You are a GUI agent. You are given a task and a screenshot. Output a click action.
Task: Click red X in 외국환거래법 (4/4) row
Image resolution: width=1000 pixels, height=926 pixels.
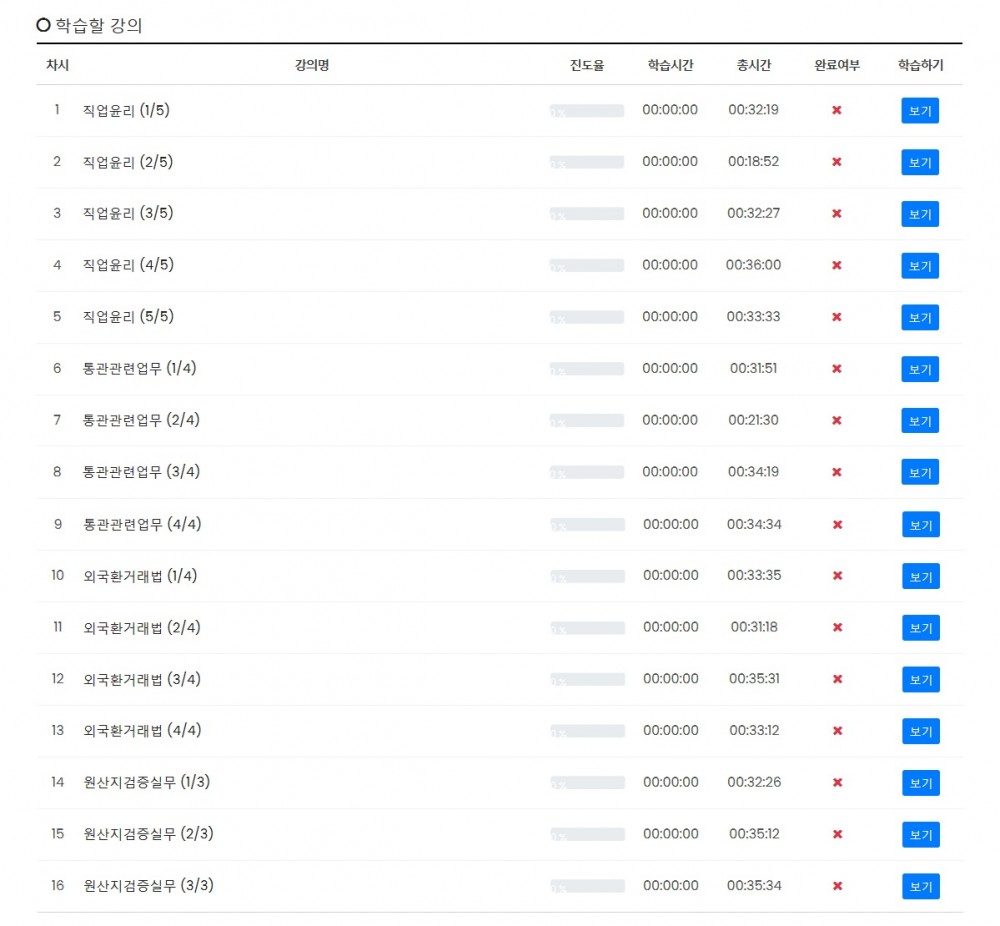point(837,731)
